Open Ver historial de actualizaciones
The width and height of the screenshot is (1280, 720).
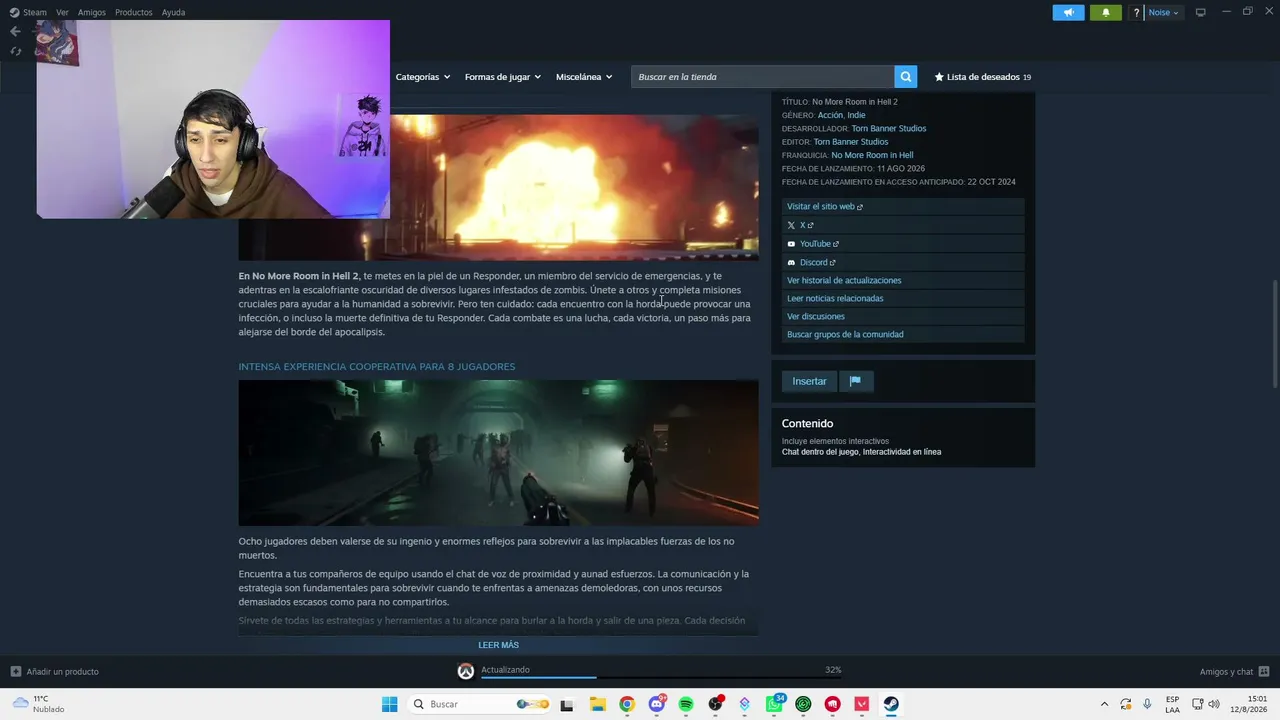[903, 280]
